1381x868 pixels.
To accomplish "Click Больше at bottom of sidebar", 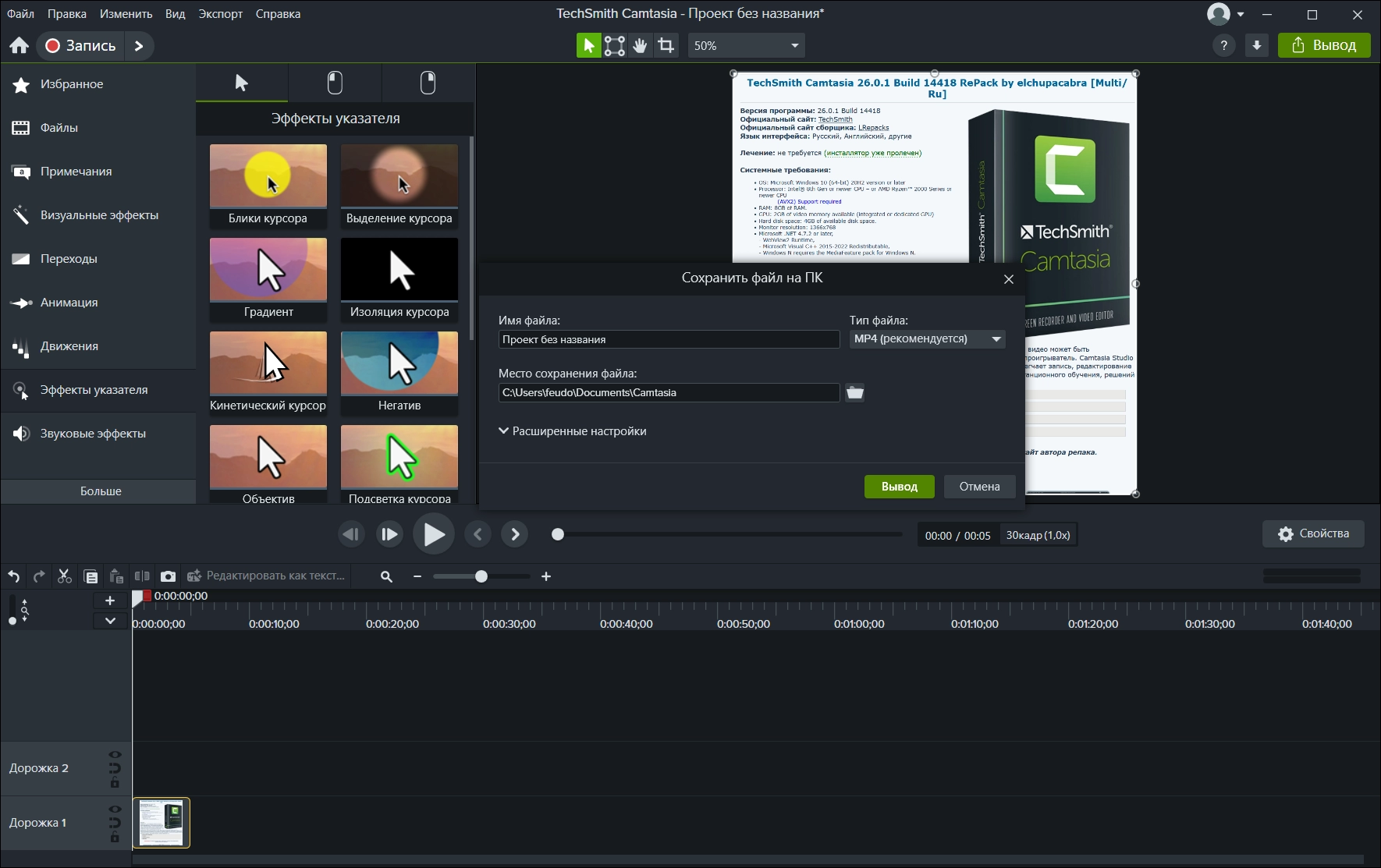I will (98, 491).
